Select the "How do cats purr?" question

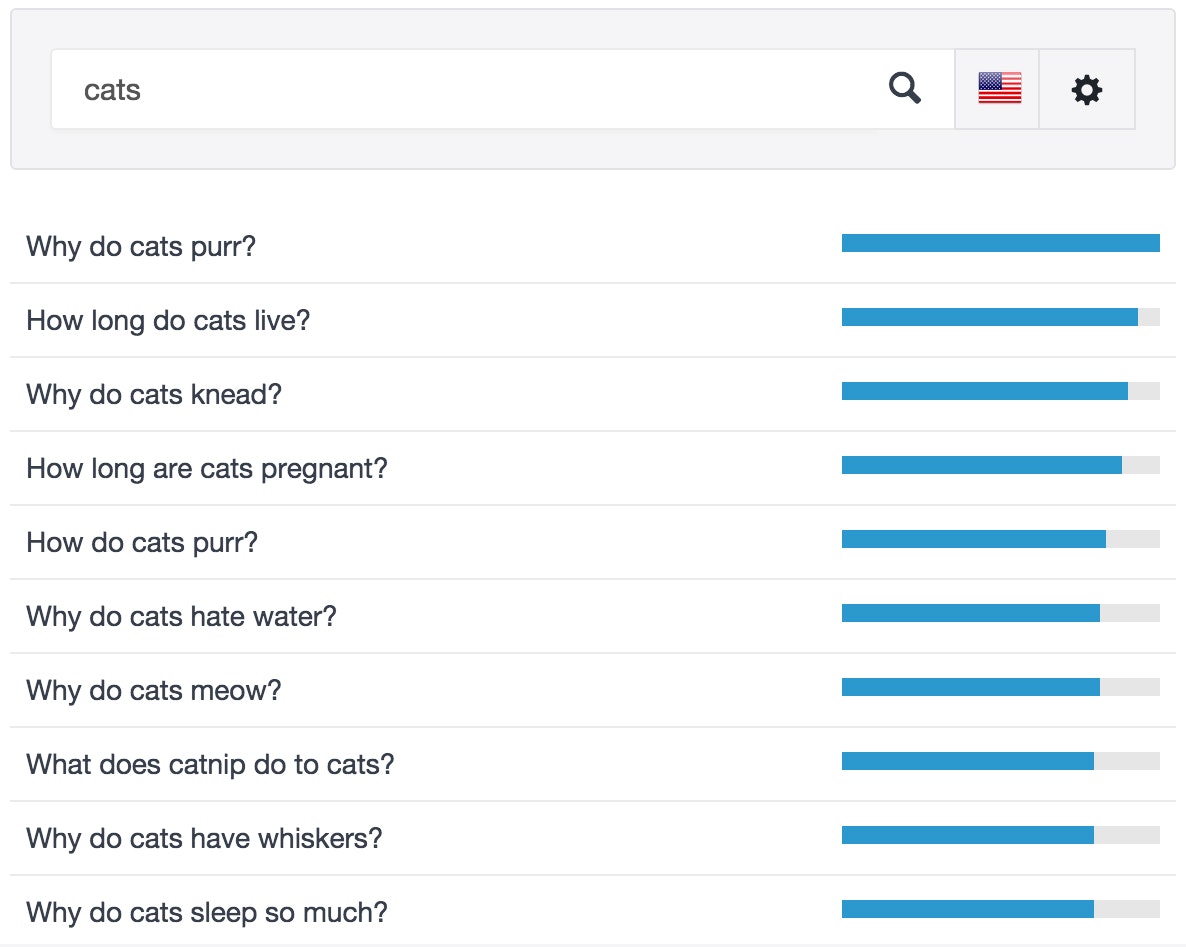pyautogui.click(x=142, y=542)
